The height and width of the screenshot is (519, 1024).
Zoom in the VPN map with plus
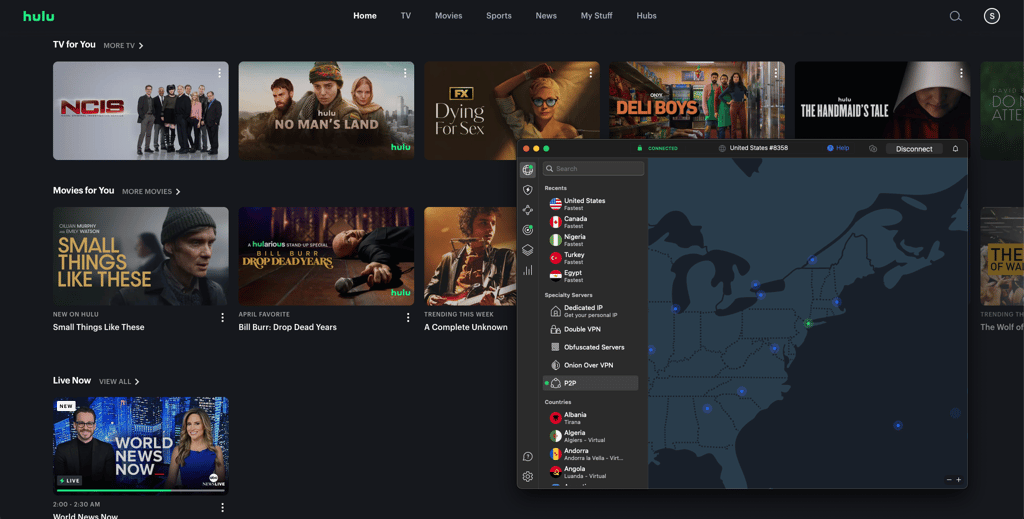[x=959, y=480]
